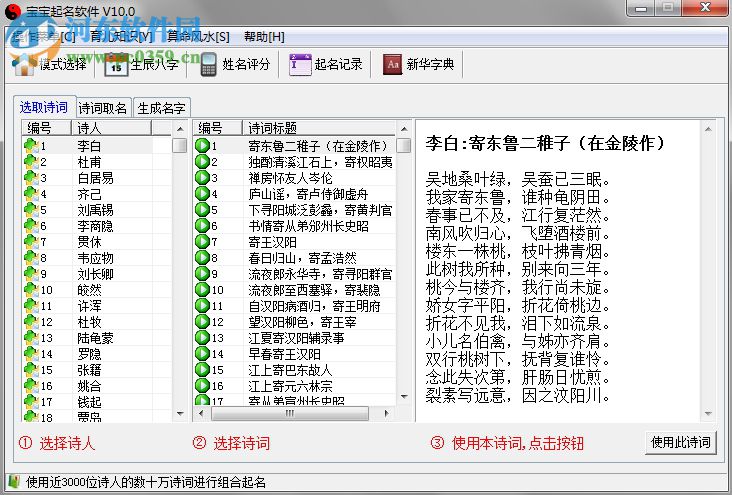
Task: Select the poet icon for 李白
Action: tap(31, 146)
